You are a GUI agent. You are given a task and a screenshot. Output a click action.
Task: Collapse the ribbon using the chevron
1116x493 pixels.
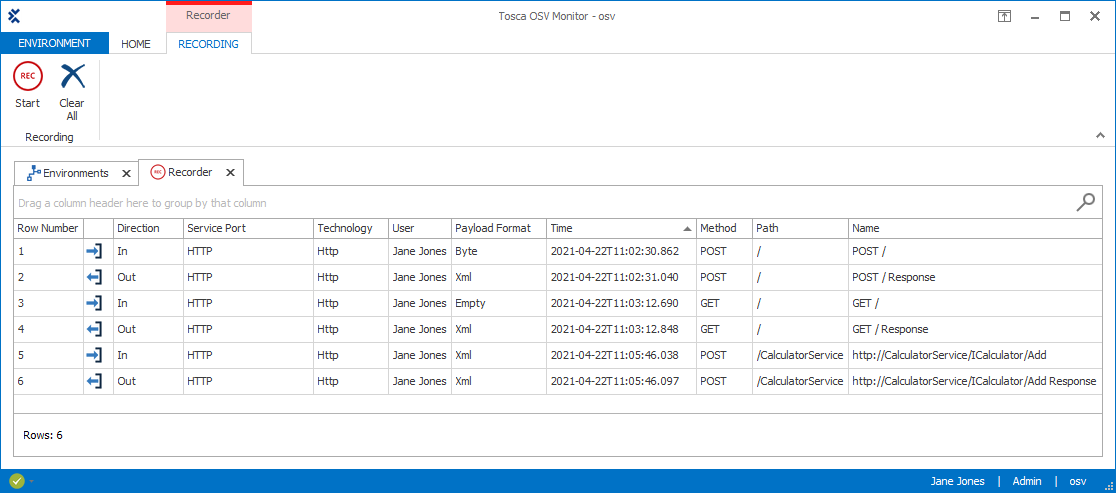(x=1100, y=135)
